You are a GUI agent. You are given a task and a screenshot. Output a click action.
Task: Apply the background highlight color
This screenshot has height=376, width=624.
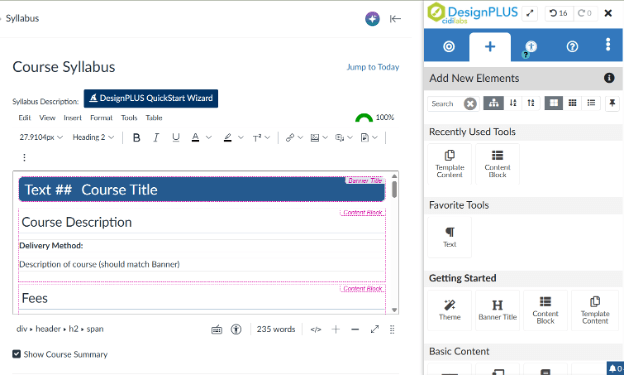click(227, 138)
